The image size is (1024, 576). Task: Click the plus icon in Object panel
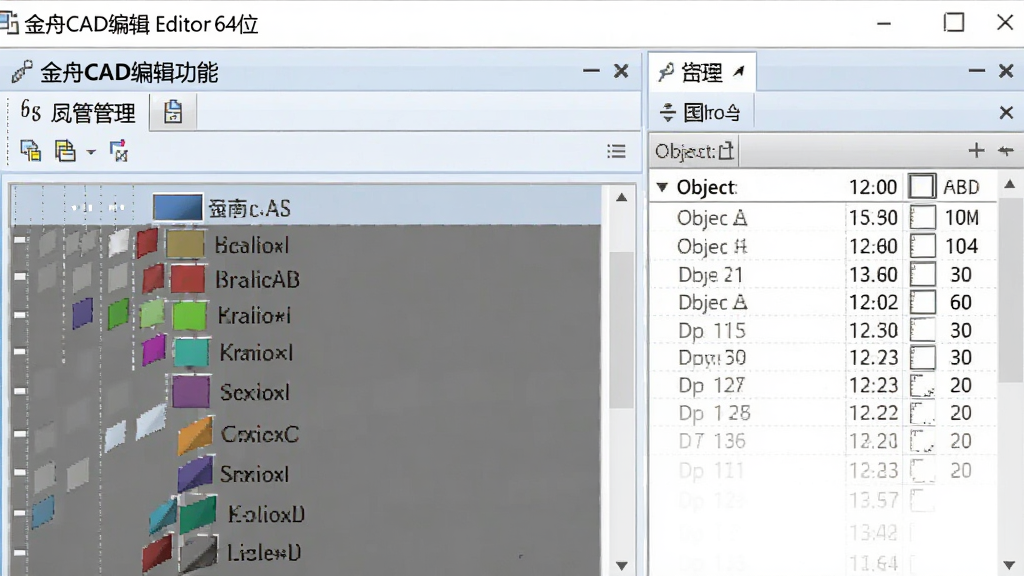[976, 151]
